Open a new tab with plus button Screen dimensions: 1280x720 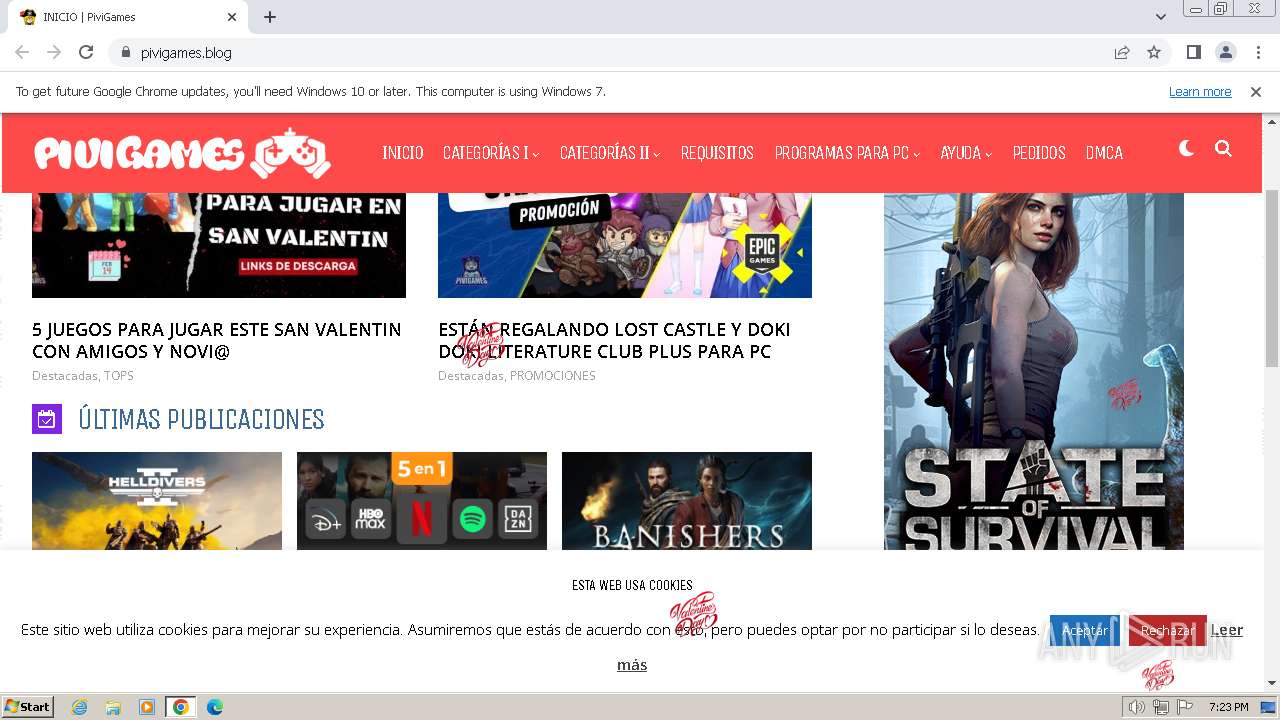tap(270, 17)
